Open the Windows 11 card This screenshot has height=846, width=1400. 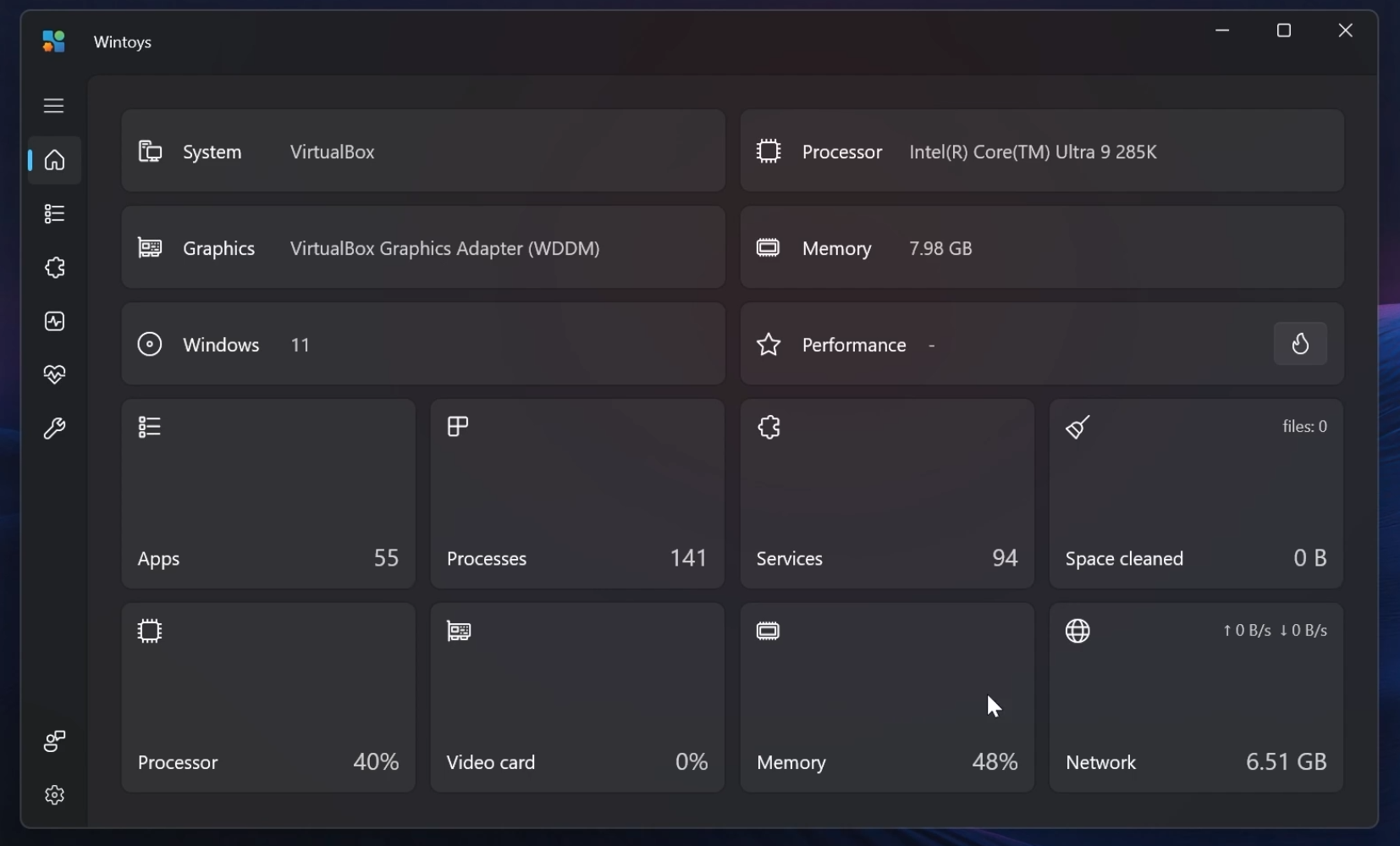click(423, 344)
